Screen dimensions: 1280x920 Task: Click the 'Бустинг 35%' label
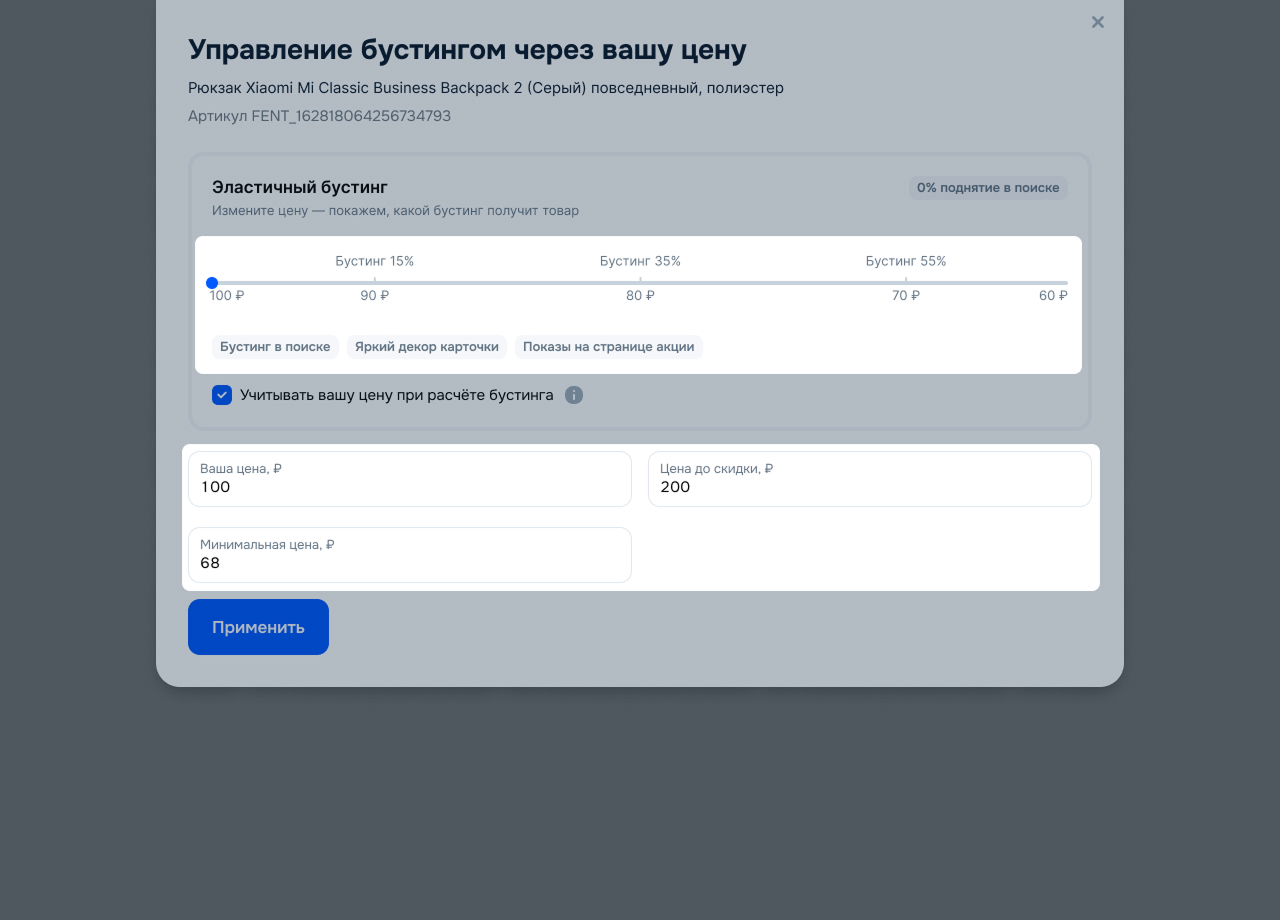(x=640, y=261)
